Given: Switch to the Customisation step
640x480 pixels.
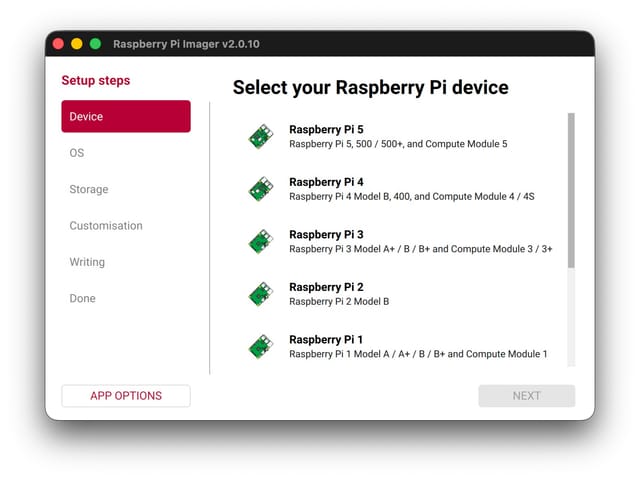Looking at the screenshot, I should pos(106,226).
